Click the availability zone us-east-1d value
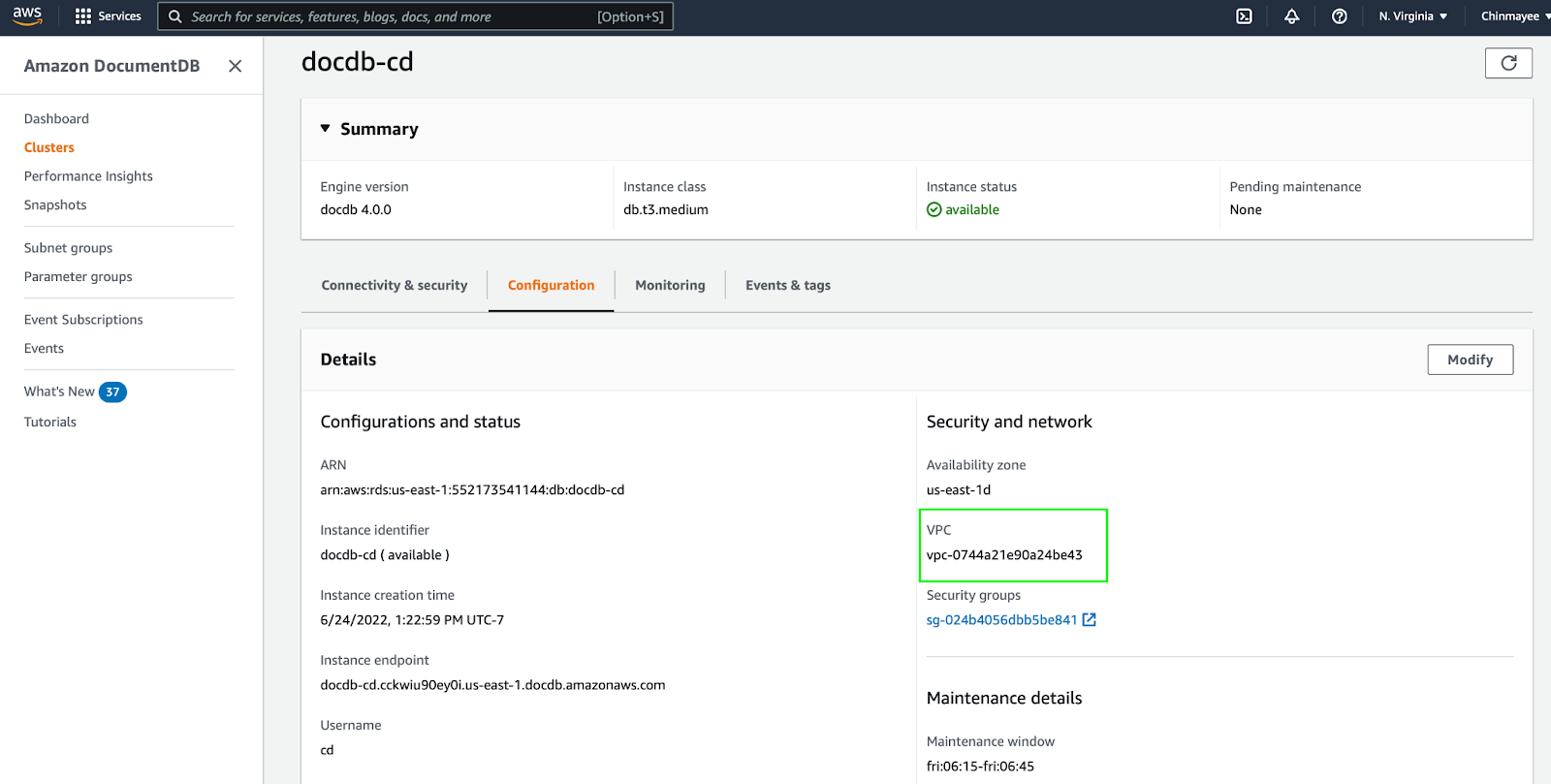This screenshot has height=784, width=1551. point(959,490)
